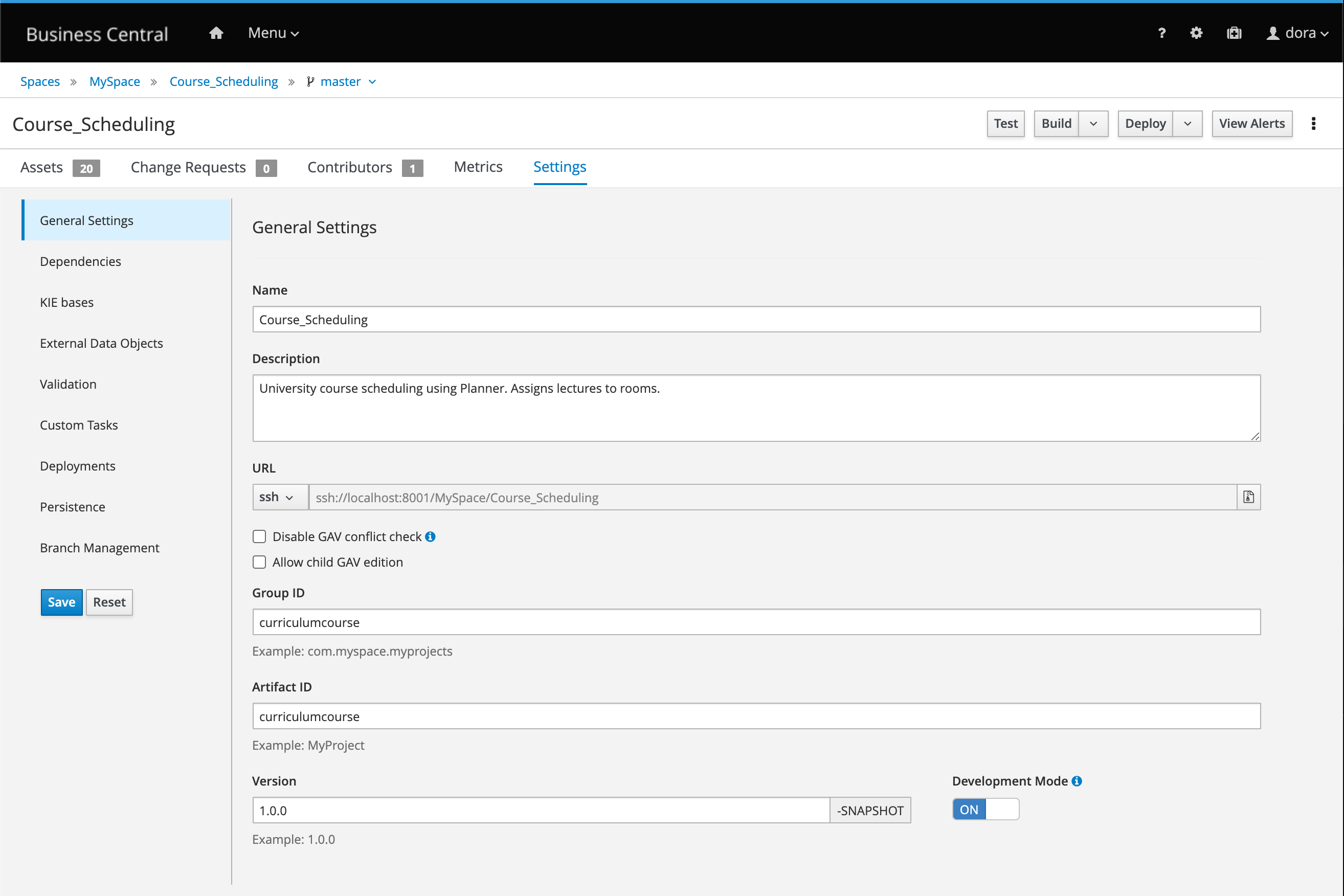Expand the Deploy dropdown arrow

tap(1188, 123)
